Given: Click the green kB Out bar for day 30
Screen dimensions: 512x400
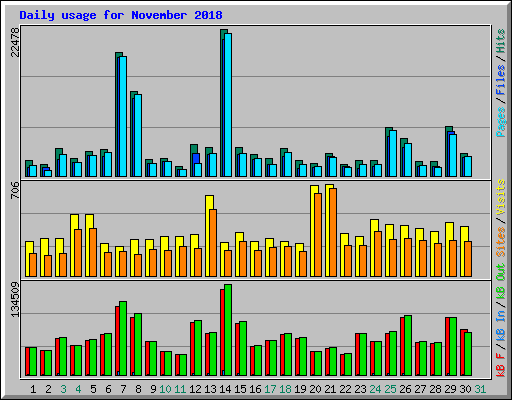Looking at the screenshot, I should coord(468,354).
